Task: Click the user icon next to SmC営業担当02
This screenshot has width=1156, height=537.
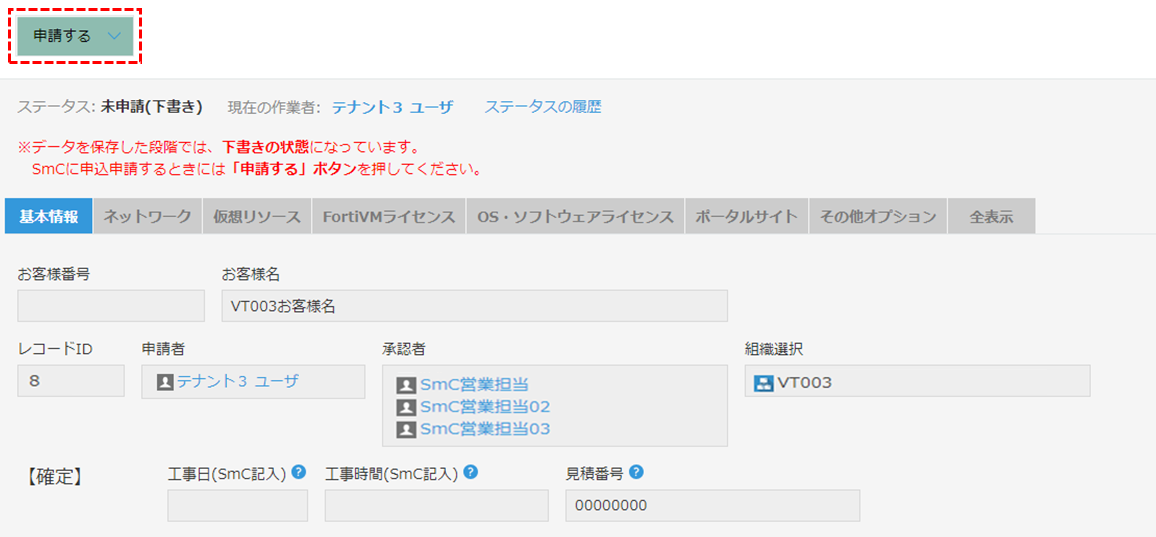Action: click(x=406, y=407)
